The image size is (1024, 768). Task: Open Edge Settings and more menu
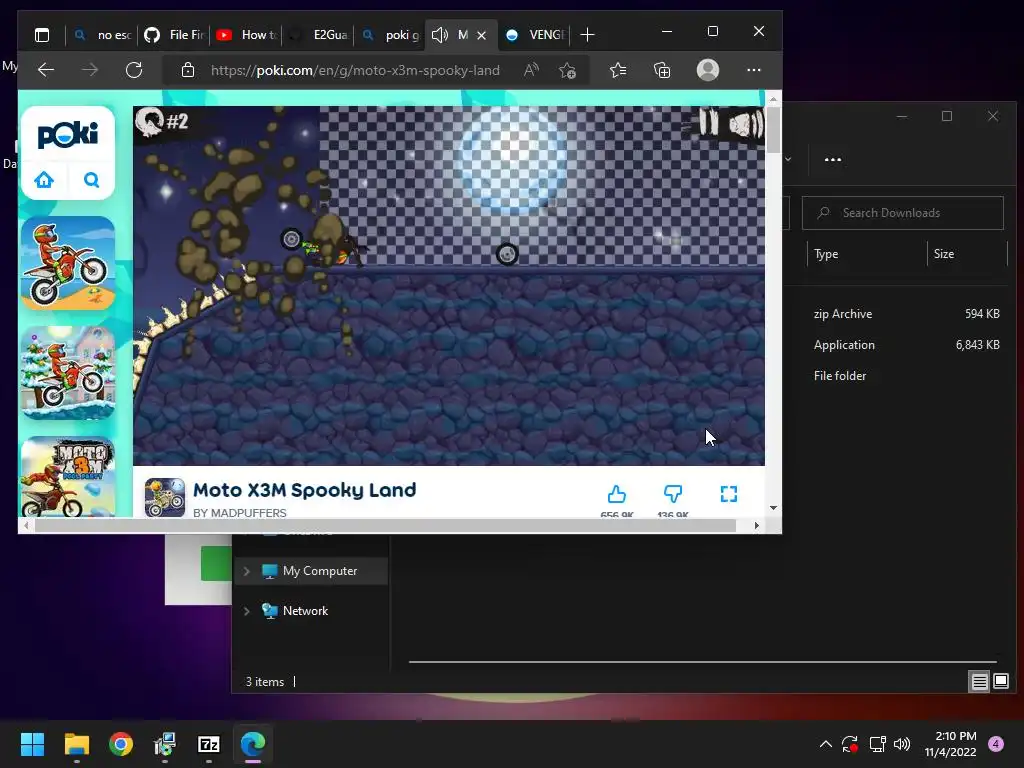pos(754,70)
